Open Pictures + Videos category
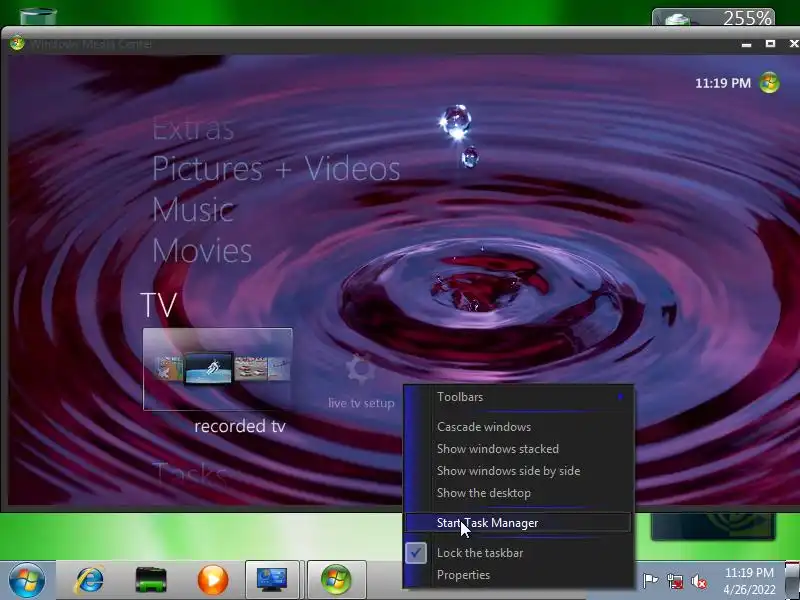This screenshot has width=800, height=600. coord(276,169)
